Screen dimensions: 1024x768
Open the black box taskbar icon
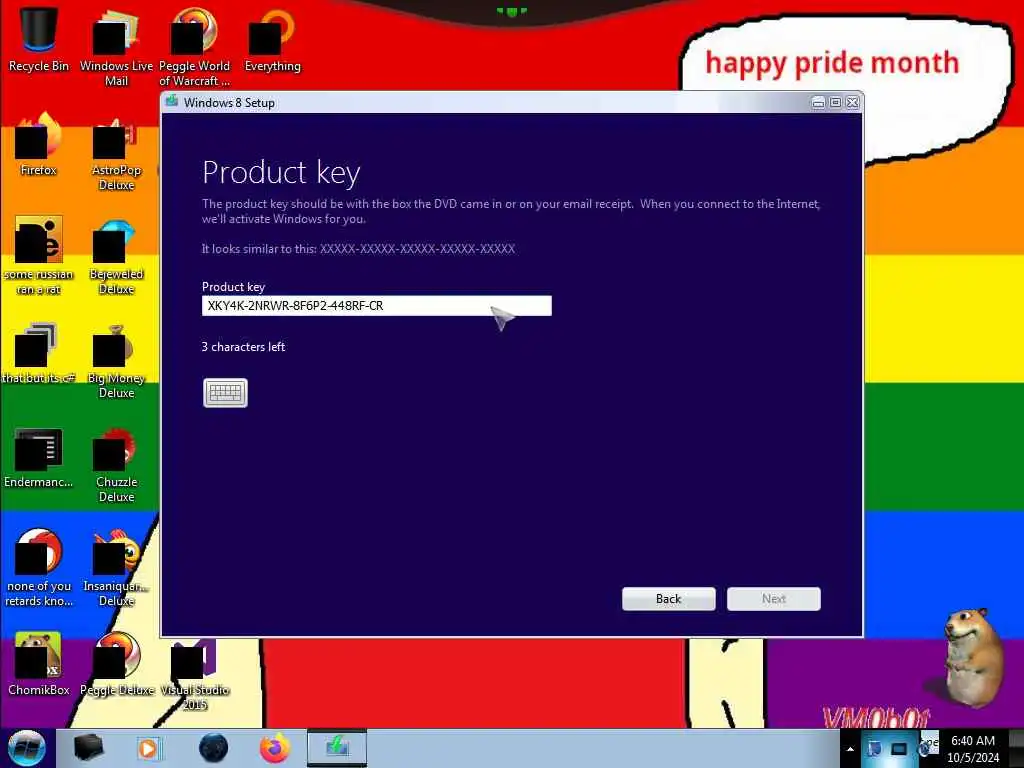coord(88,748)
